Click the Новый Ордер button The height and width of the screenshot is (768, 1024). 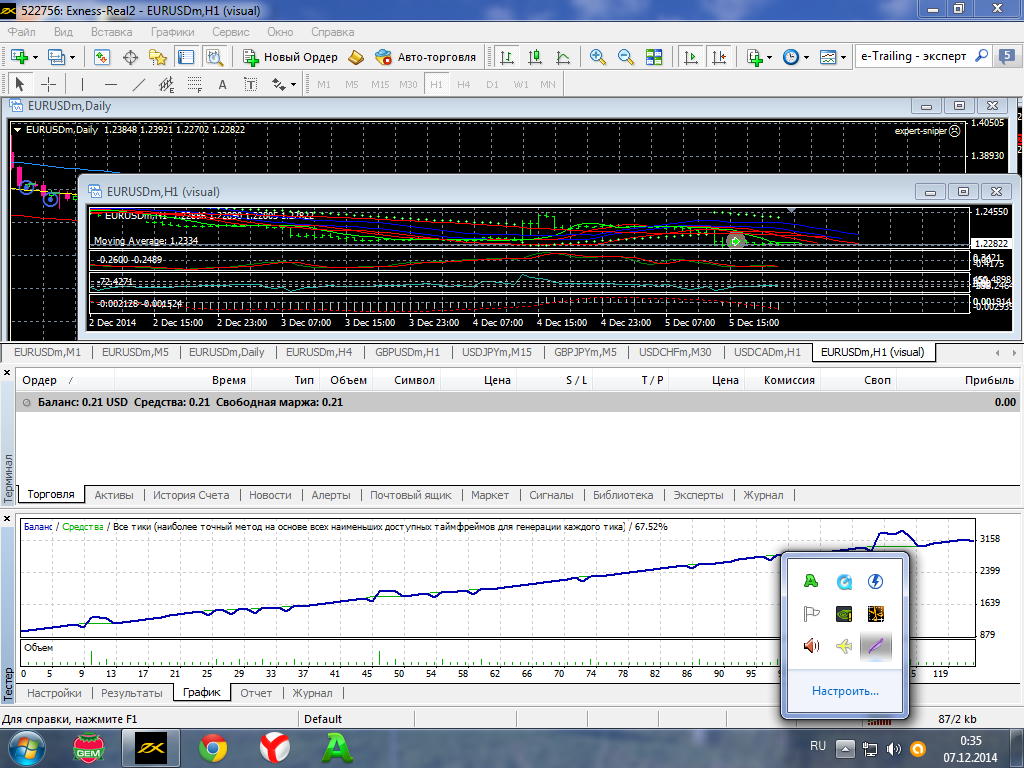pos(290,57)
